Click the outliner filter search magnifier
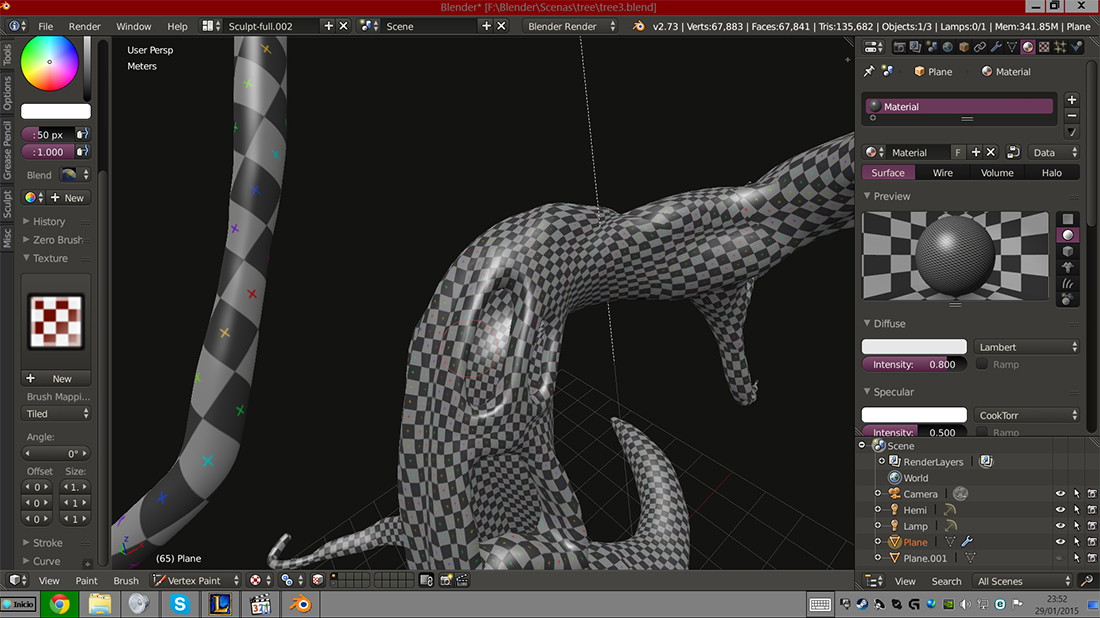The image size is (1100, 618). point(1087,581)
